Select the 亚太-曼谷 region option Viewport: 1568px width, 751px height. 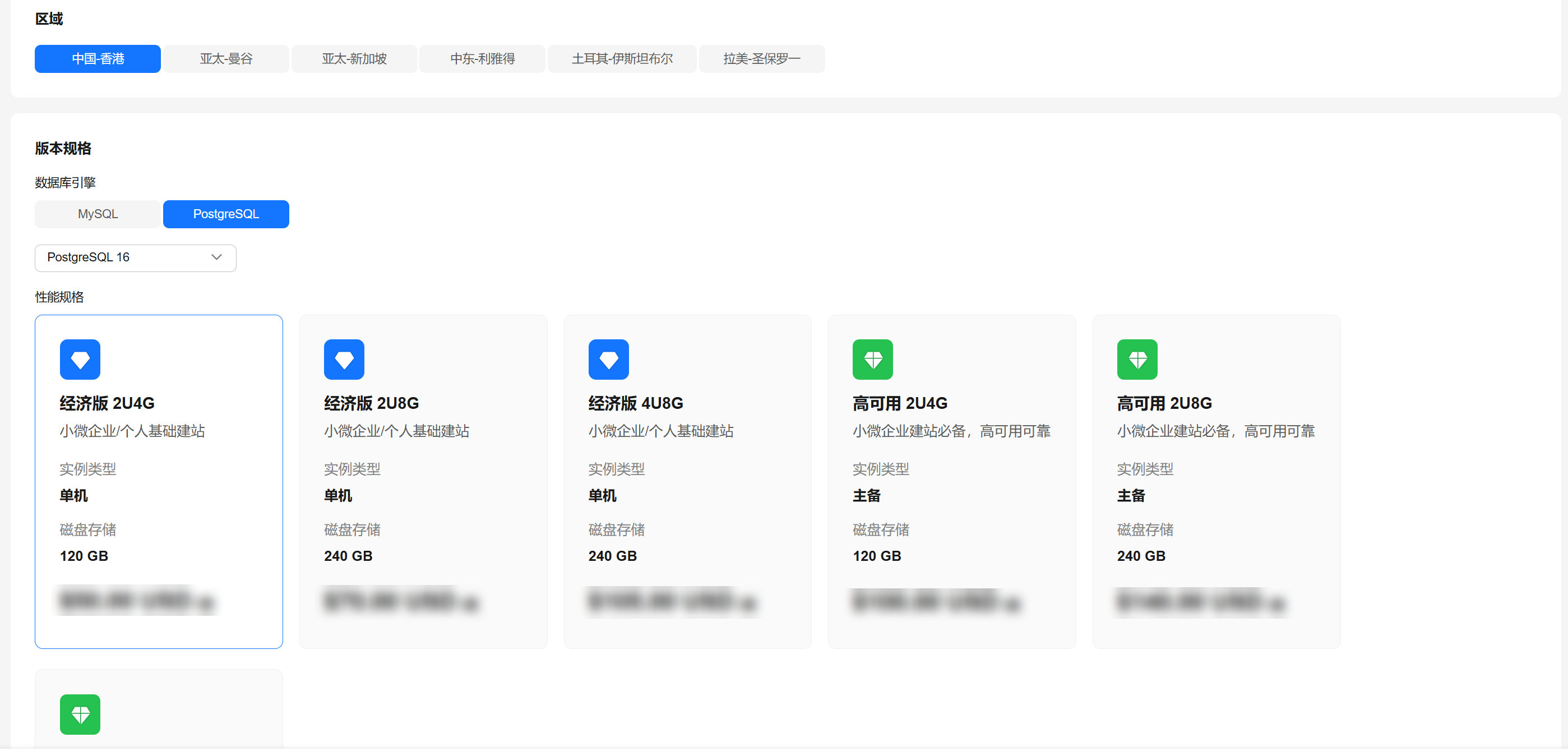coord(226,58)
